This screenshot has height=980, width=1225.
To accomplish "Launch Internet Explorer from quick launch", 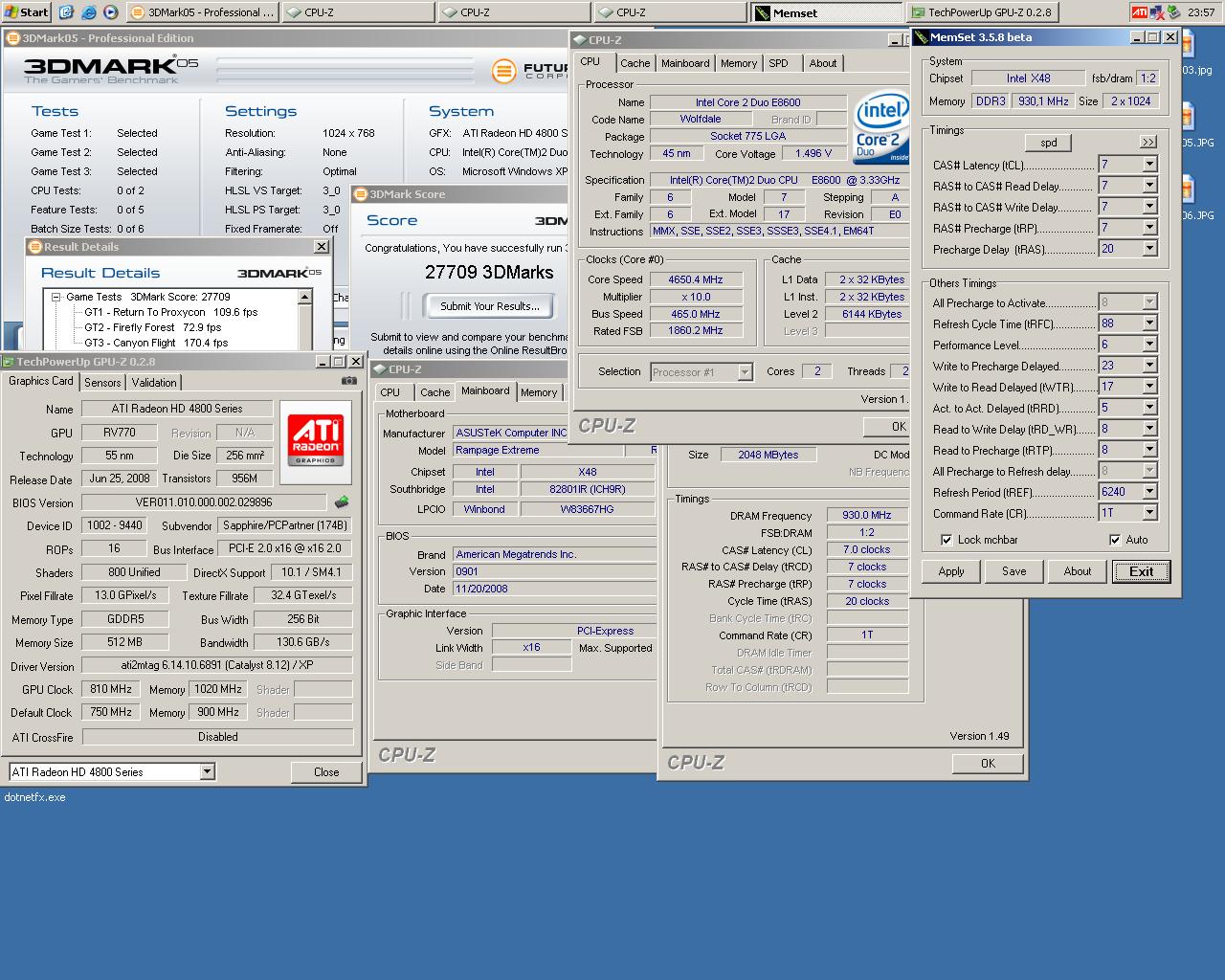I will tap(88, 12).
